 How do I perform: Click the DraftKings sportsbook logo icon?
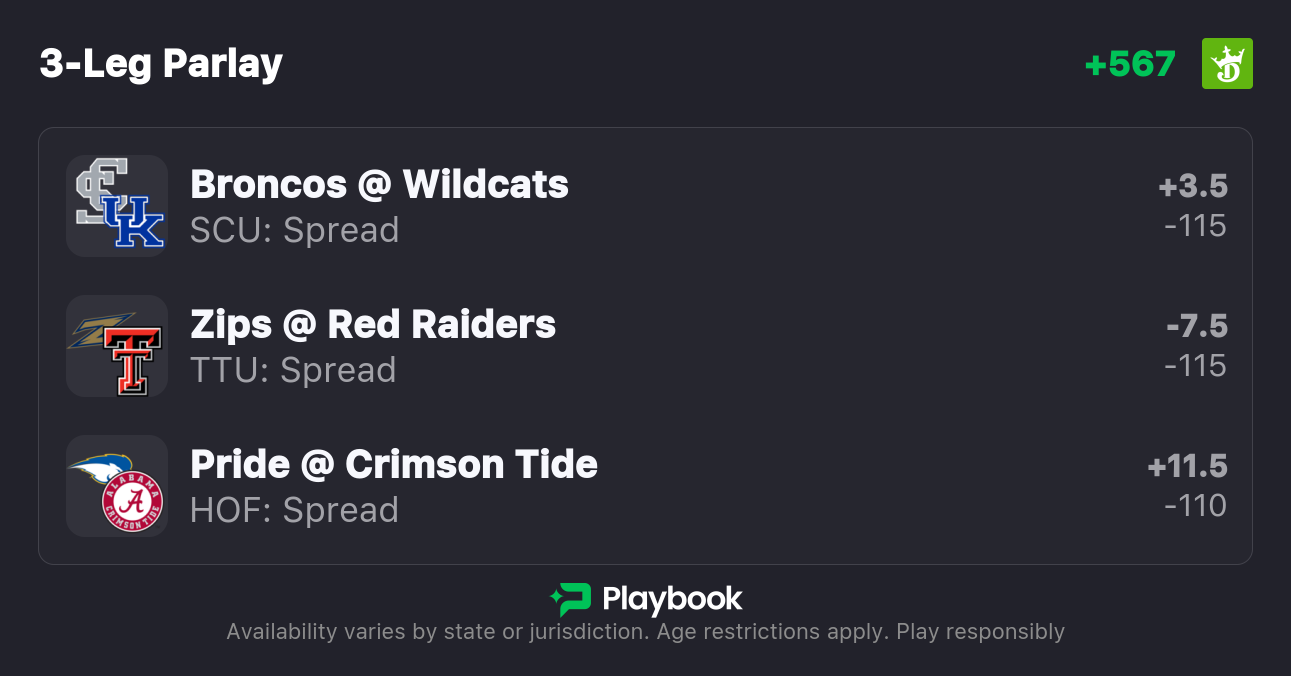click(1226, 64)
